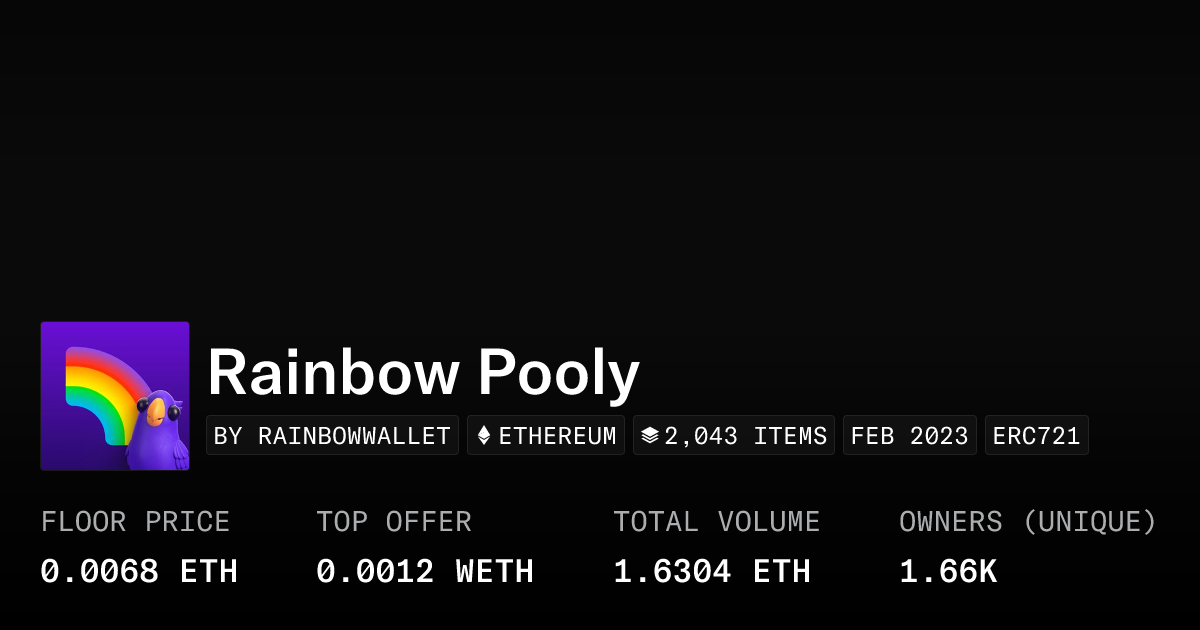Open the BY RAINBOWWALLET creator badge
Screen dimensions: 1200x630
point(332,436)
